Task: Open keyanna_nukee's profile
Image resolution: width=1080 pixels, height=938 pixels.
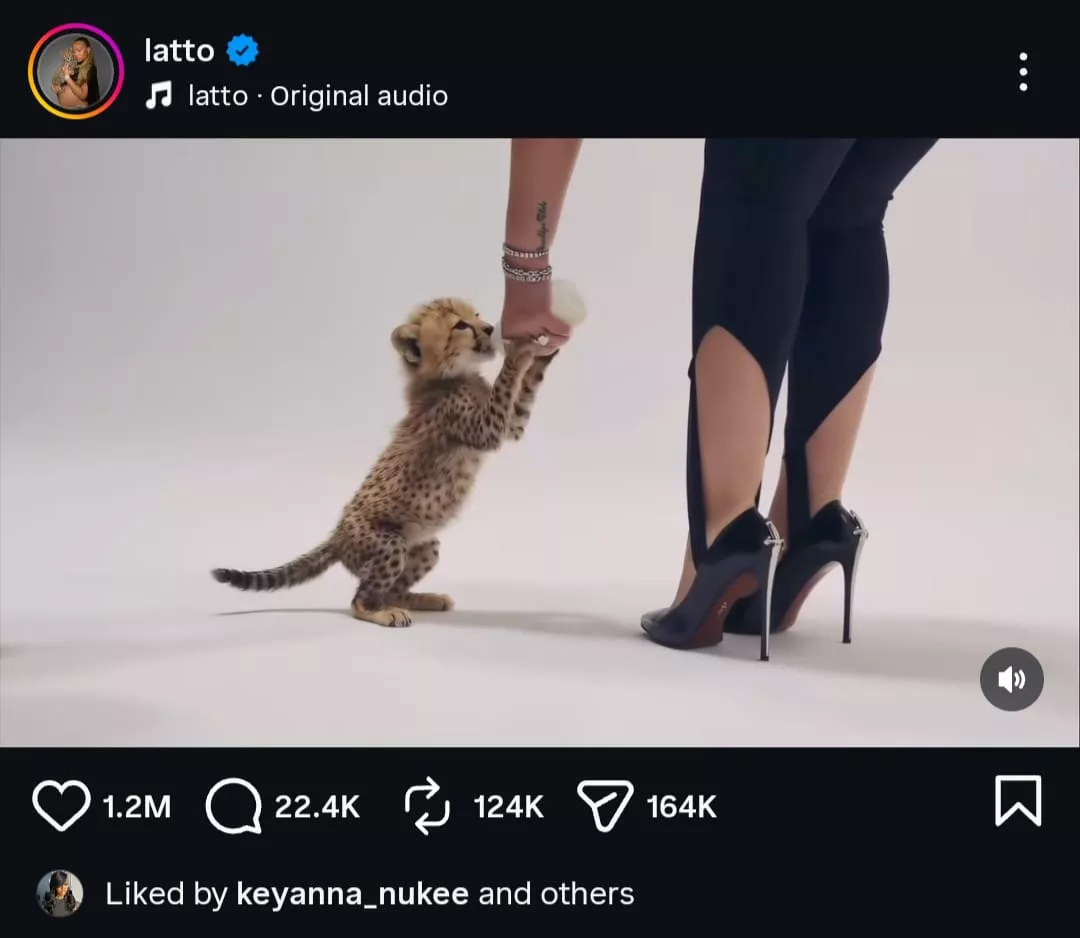Action: click(x=352, y=893)
